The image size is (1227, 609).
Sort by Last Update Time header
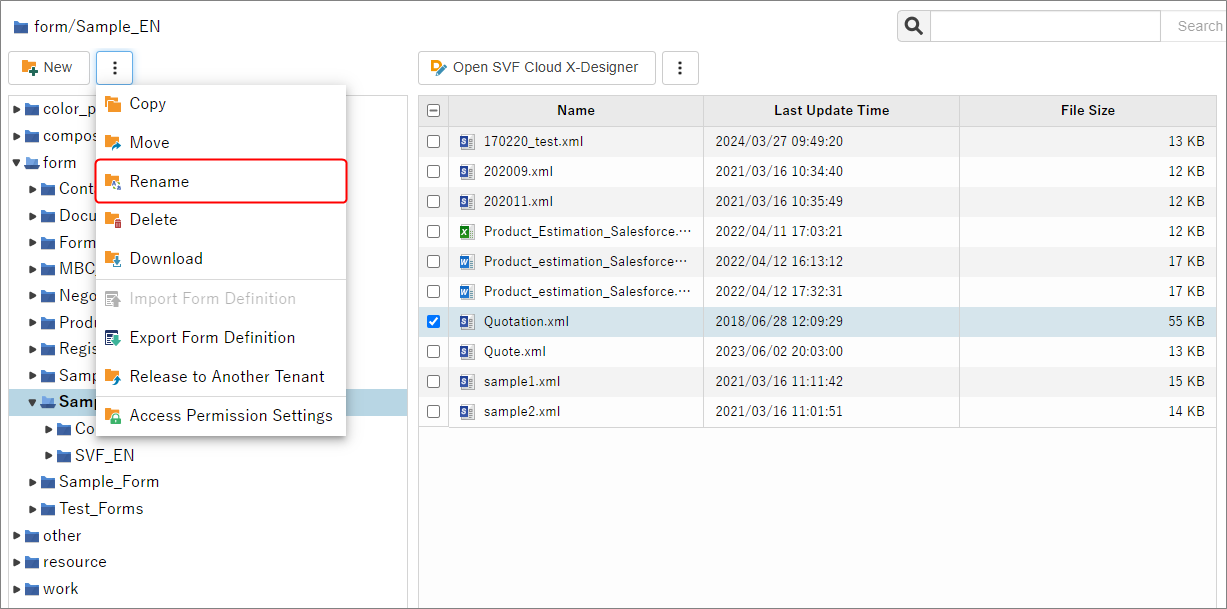click(831, 111)
